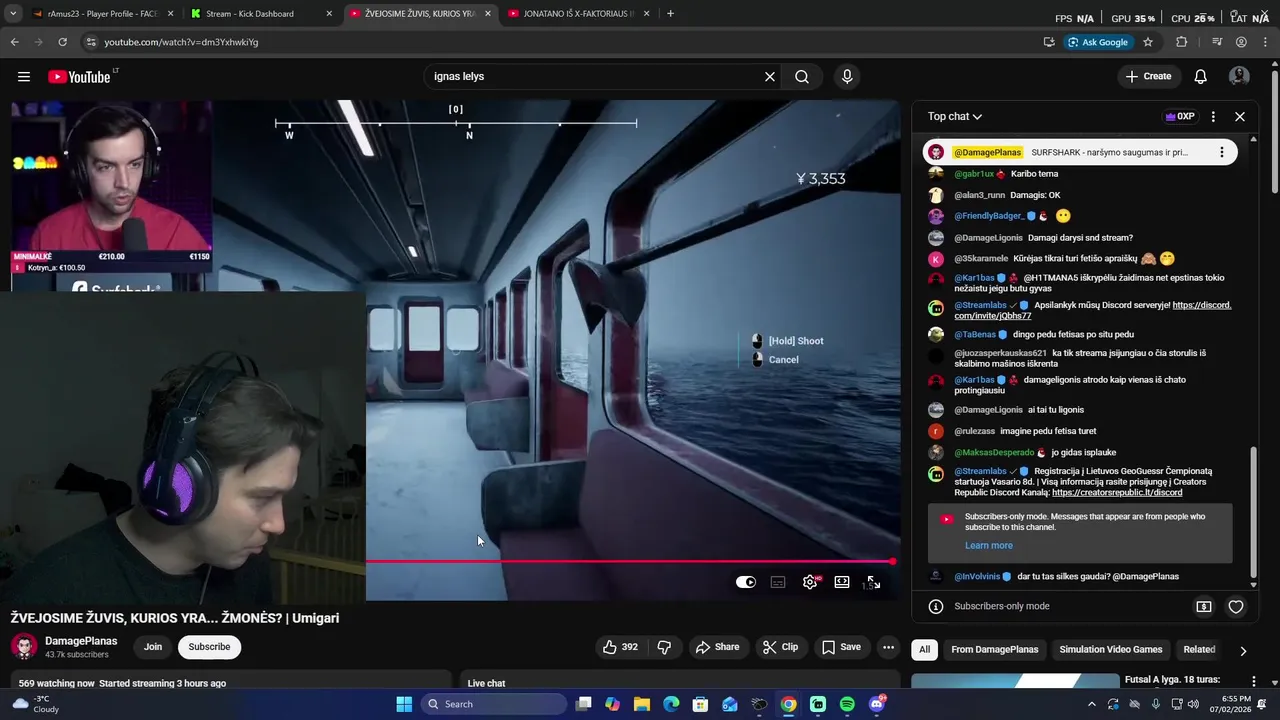Image resolution: width=1280 pixels, height=720 pixels.
Task: Click the YouTube search input field
Action: (596, 77)
